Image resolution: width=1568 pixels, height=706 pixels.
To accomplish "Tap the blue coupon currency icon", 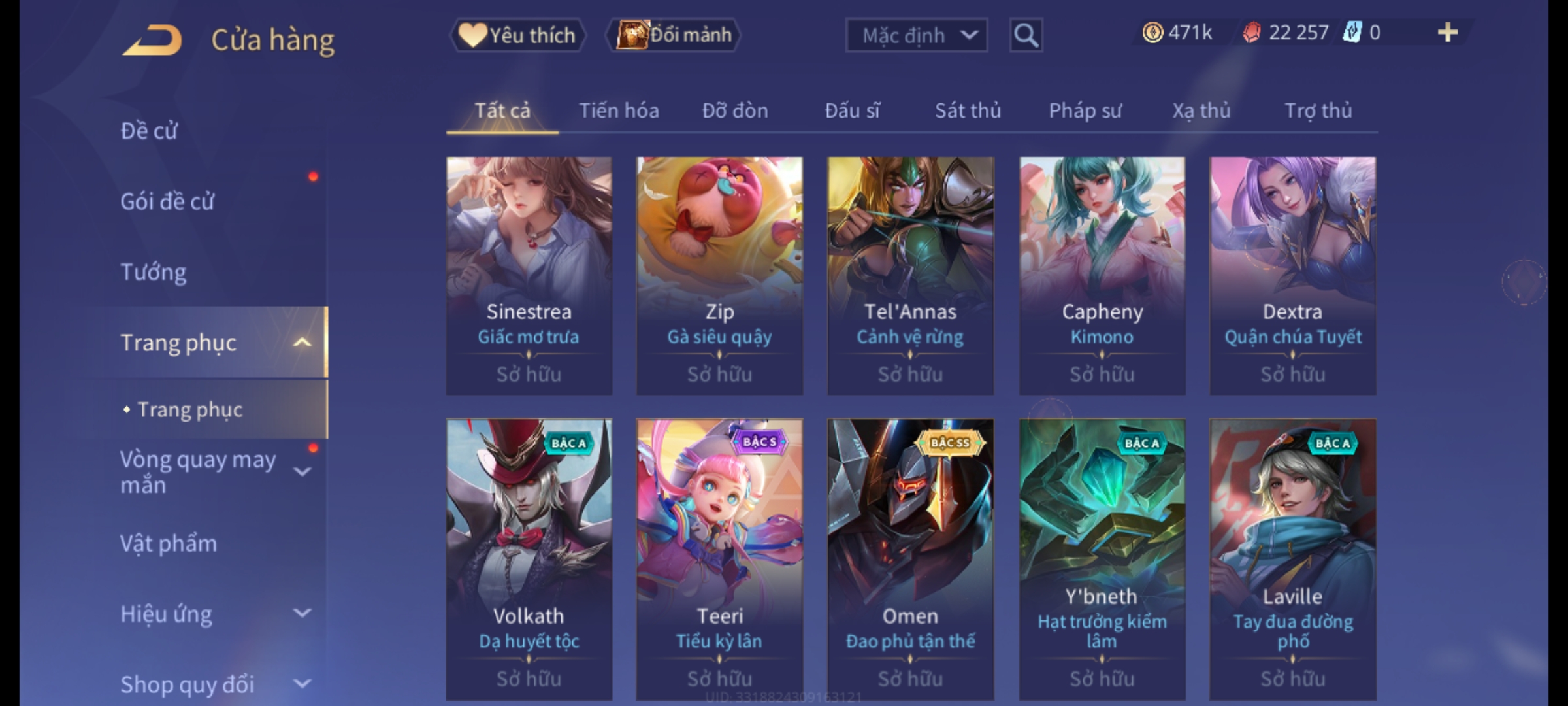I will [x=1352, y=33].
